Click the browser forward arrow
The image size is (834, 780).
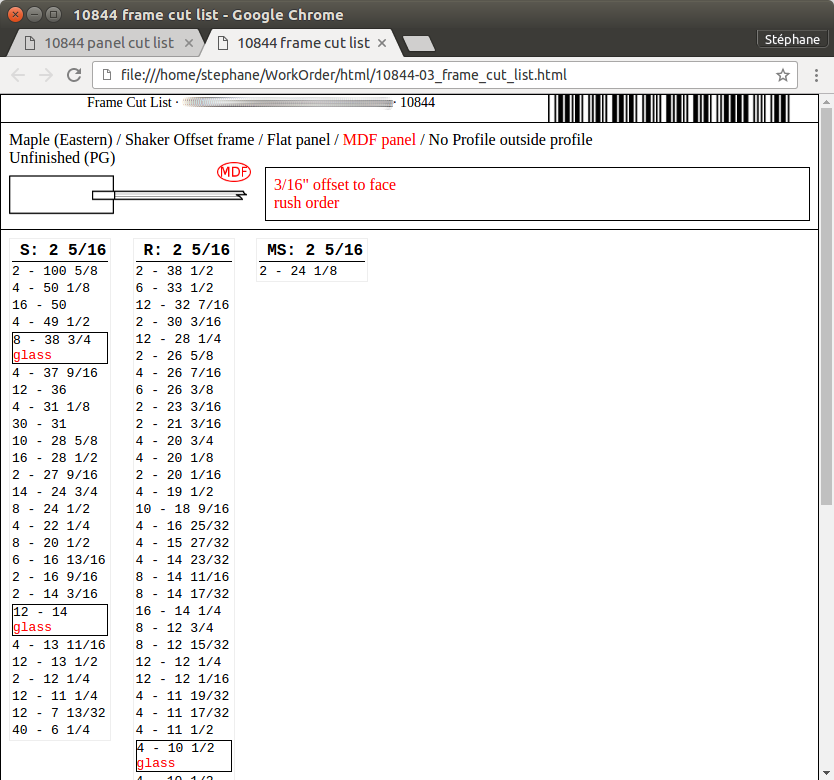(x=46, y=75)
